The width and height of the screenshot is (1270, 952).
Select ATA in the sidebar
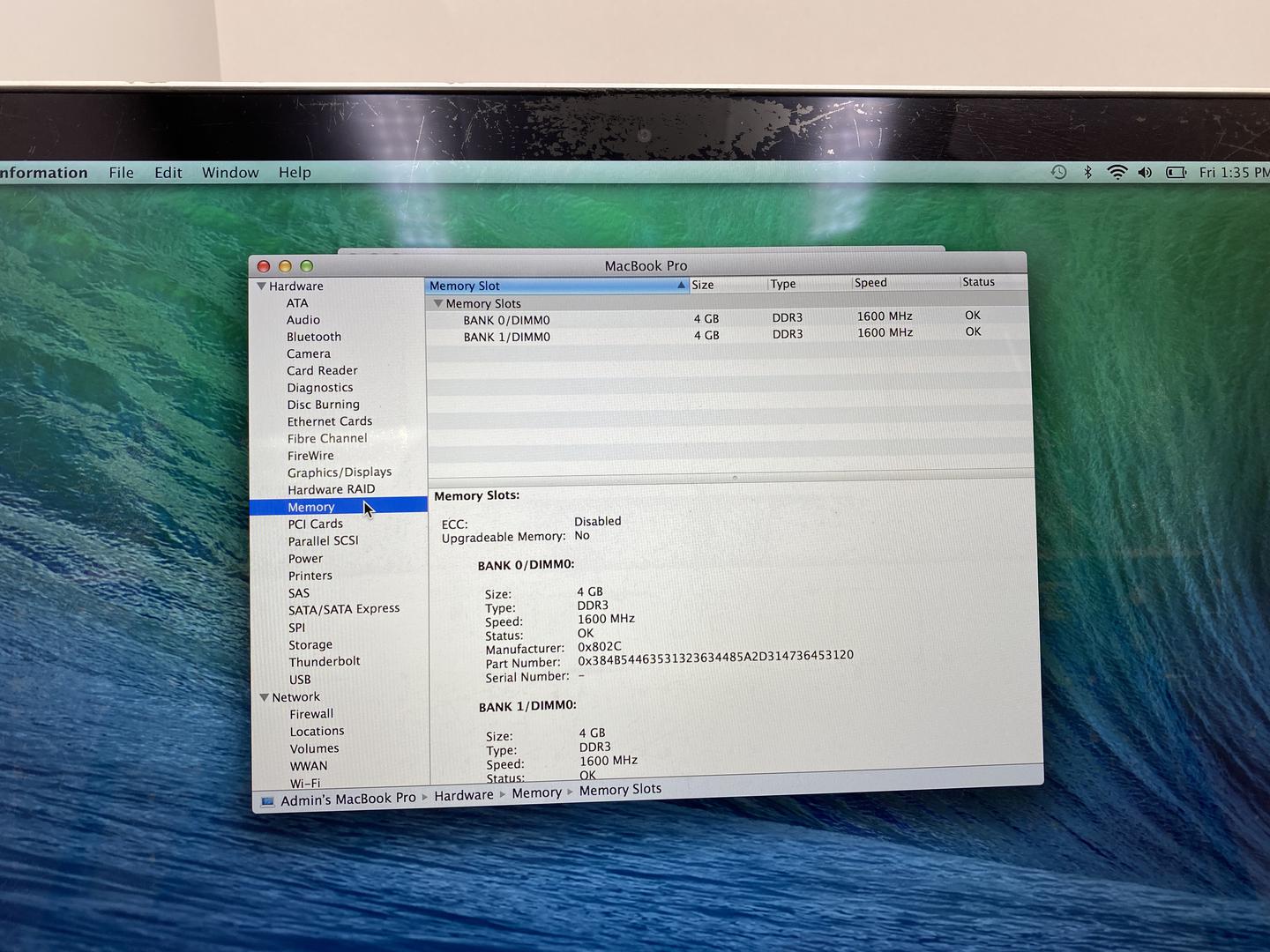pos(297,303)
